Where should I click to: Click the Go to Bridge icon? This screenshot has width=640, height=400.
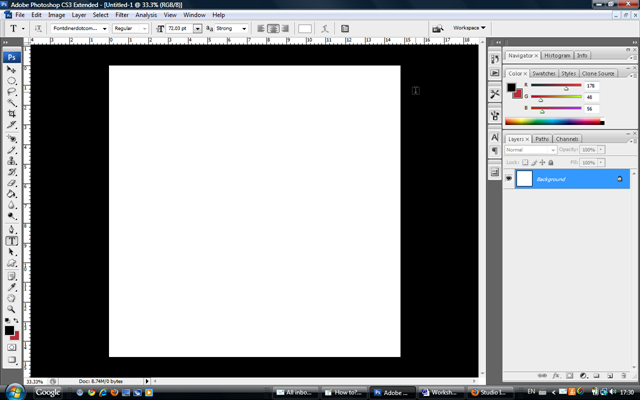click(x=438, y=29)
